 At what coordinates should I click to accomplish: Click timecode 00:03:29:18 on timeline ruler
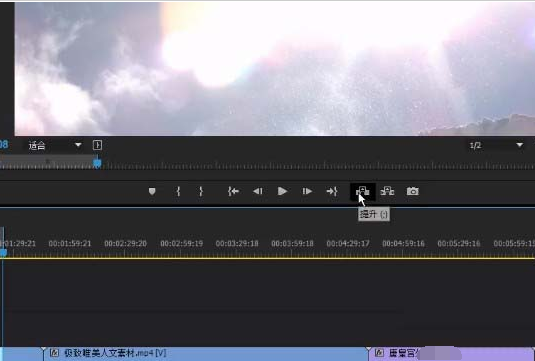click(237, 243)
